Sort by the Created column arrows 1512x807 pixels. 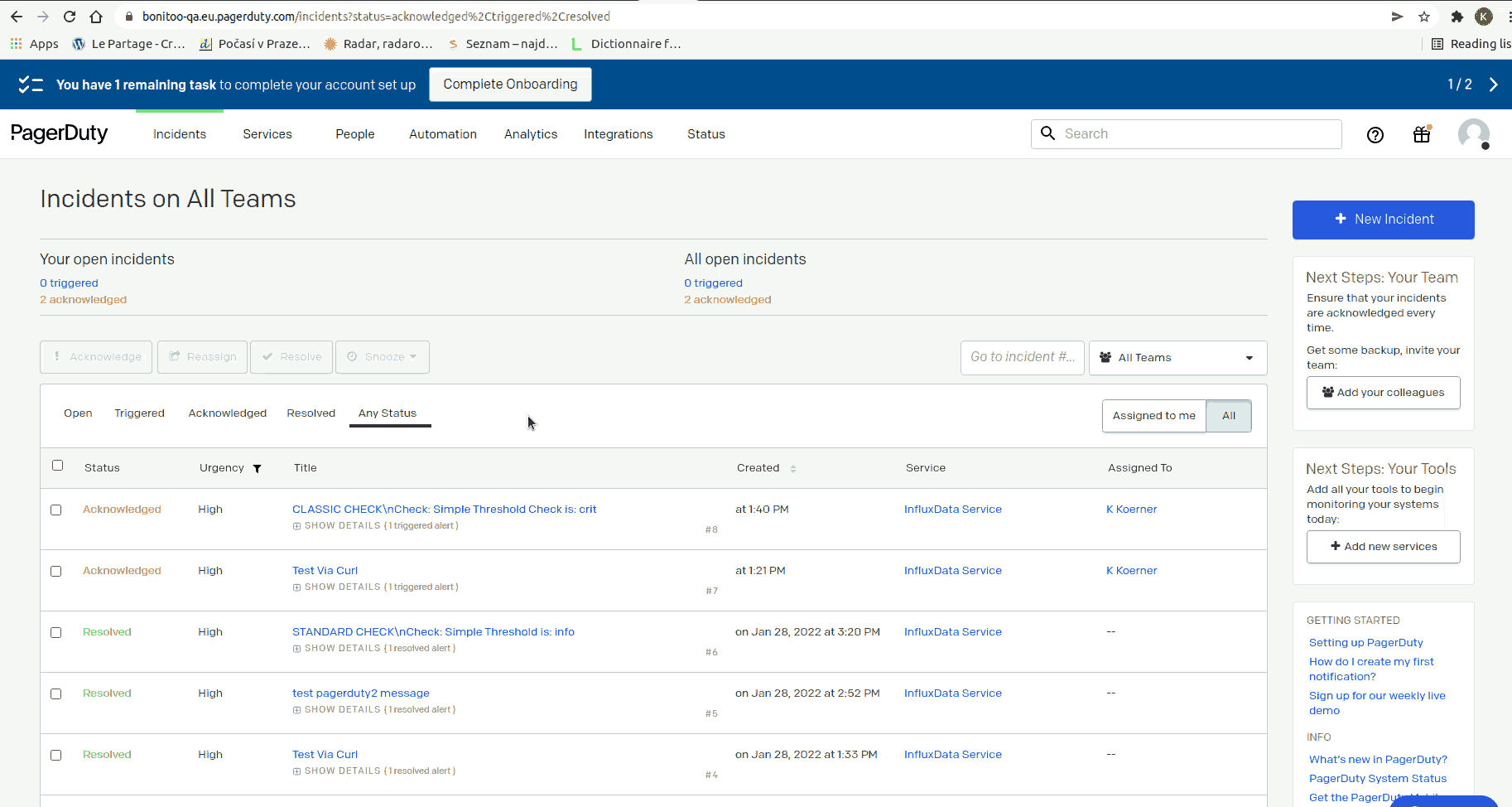[x=793, y=469]
